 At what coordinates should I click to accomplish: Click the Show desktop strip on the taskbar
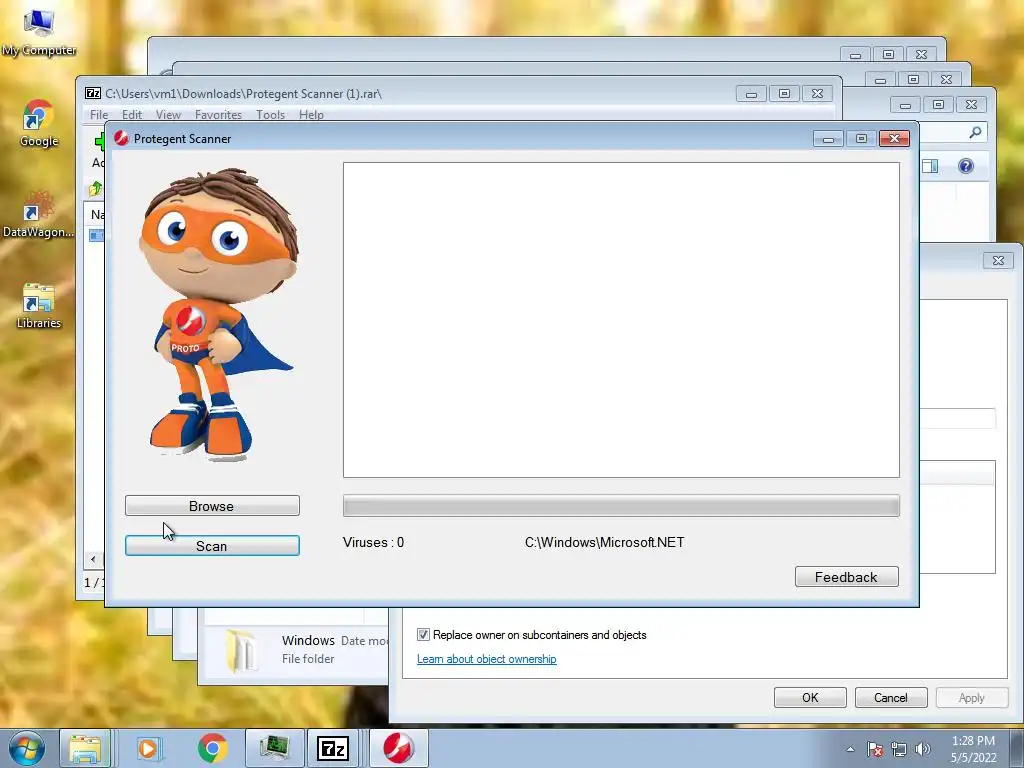(1017, 748)
